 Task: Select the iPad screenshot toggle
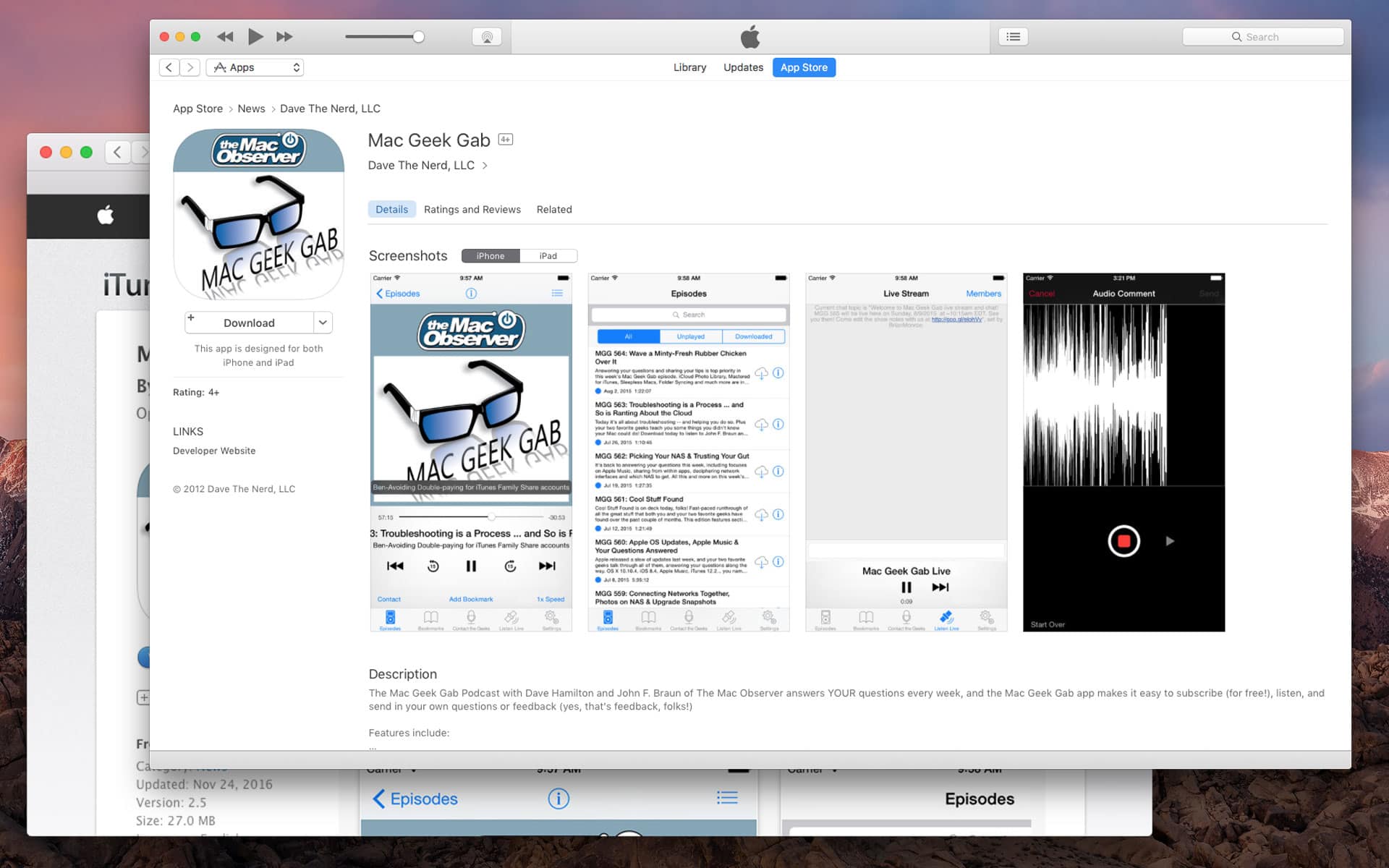[549, 256]
